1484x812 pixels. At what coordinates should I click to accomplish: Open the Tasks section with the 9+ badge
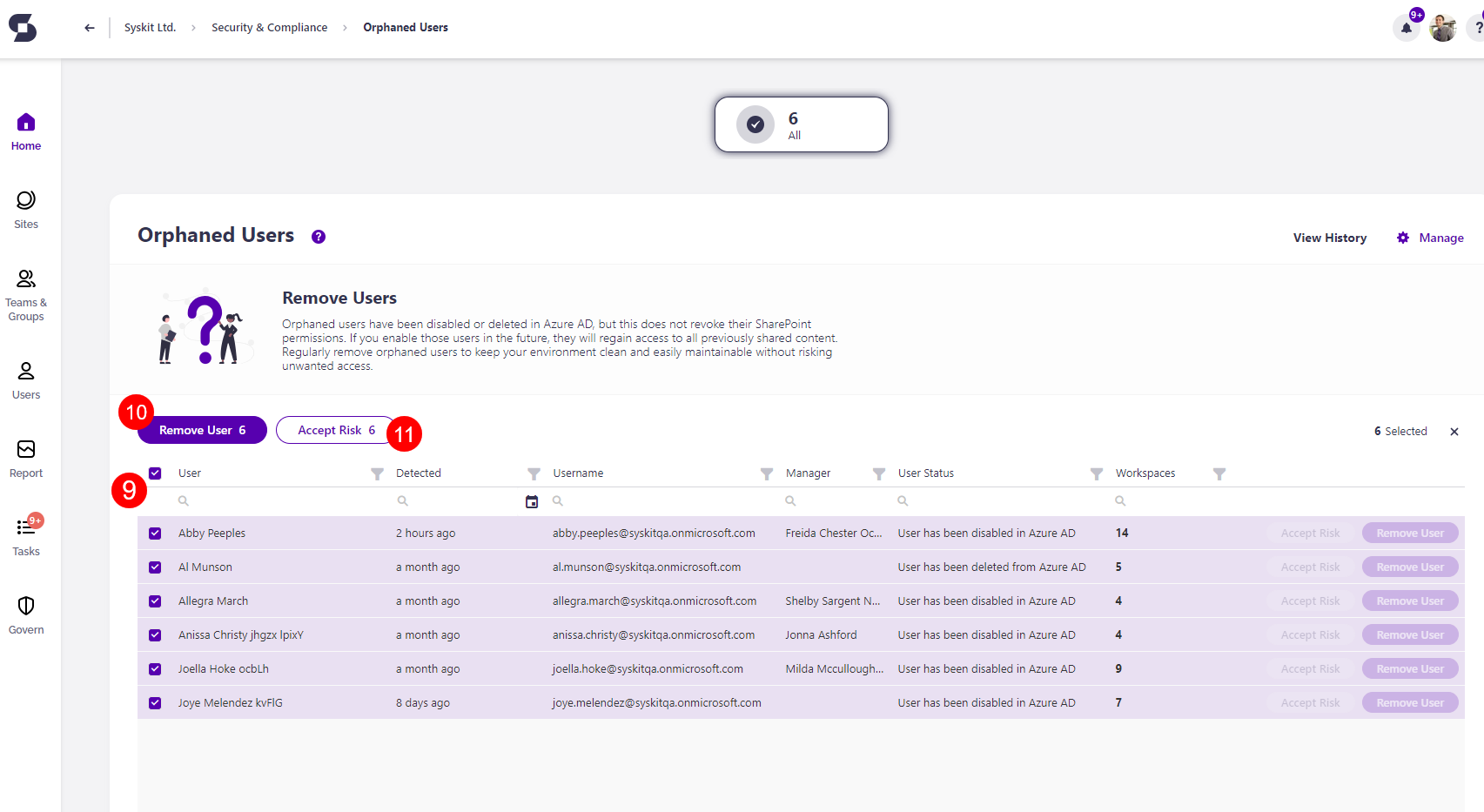pos(26,535)
